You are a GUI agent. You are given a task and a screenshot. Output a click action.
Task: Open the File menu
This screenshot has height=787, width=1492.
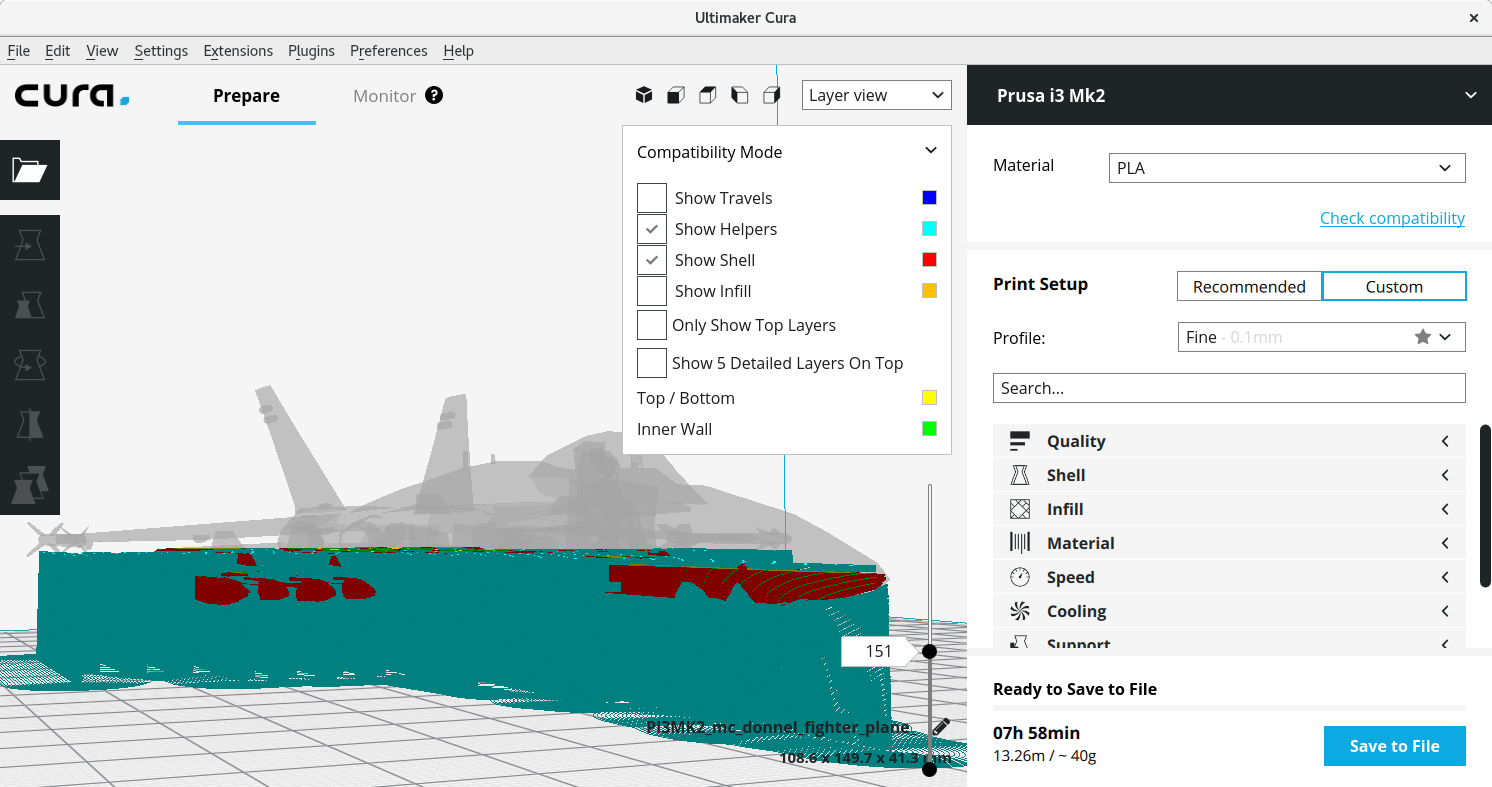[19, 51]
